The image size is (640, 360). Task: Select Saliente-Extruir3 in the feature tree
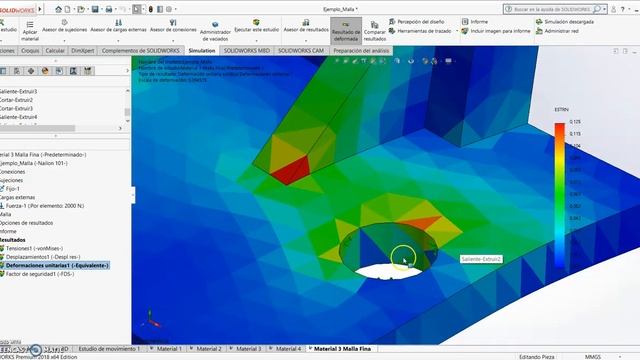[x=18, y=91]
